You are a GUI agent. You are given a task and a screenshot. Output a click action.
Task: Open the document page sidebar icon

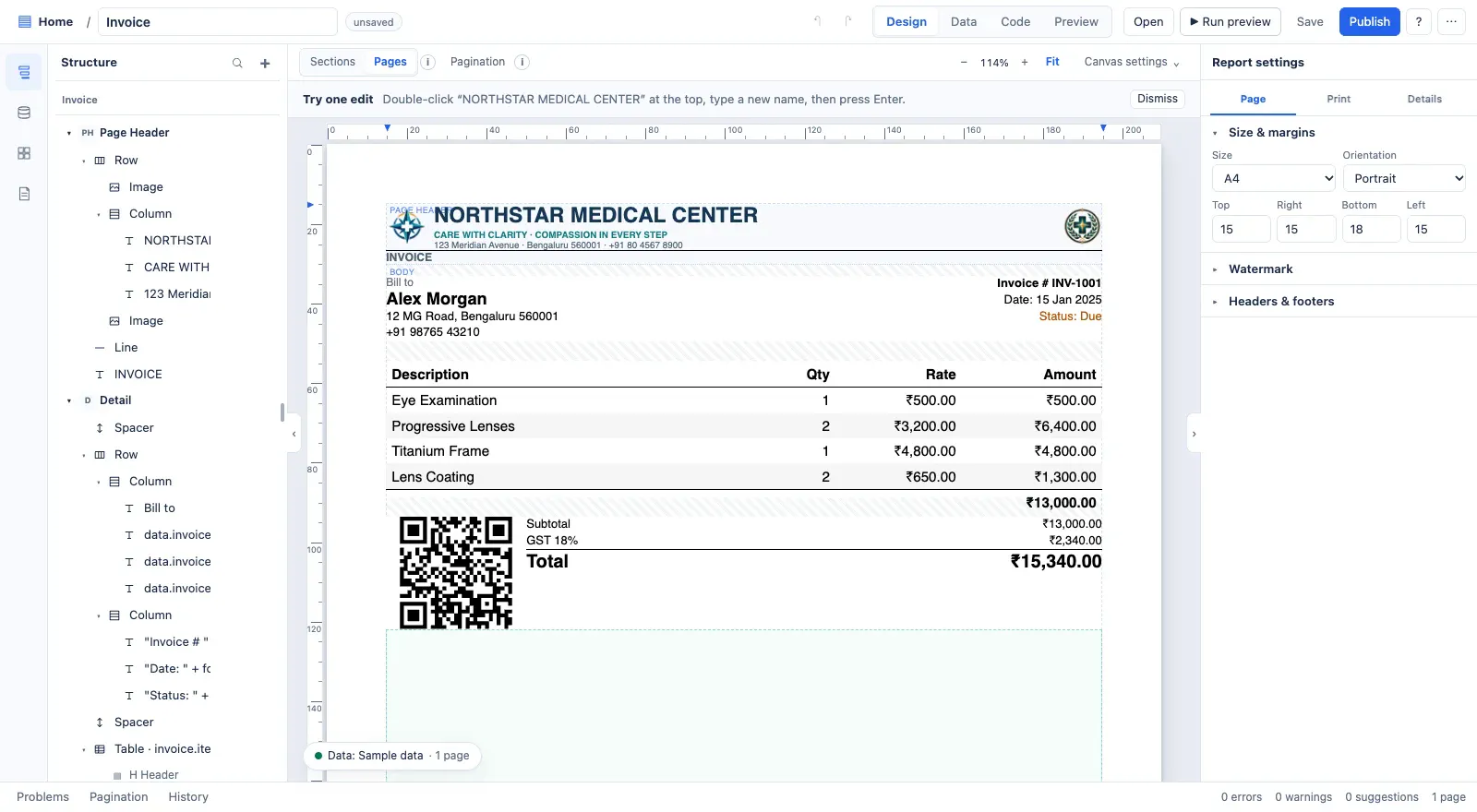tap(24, 194)
